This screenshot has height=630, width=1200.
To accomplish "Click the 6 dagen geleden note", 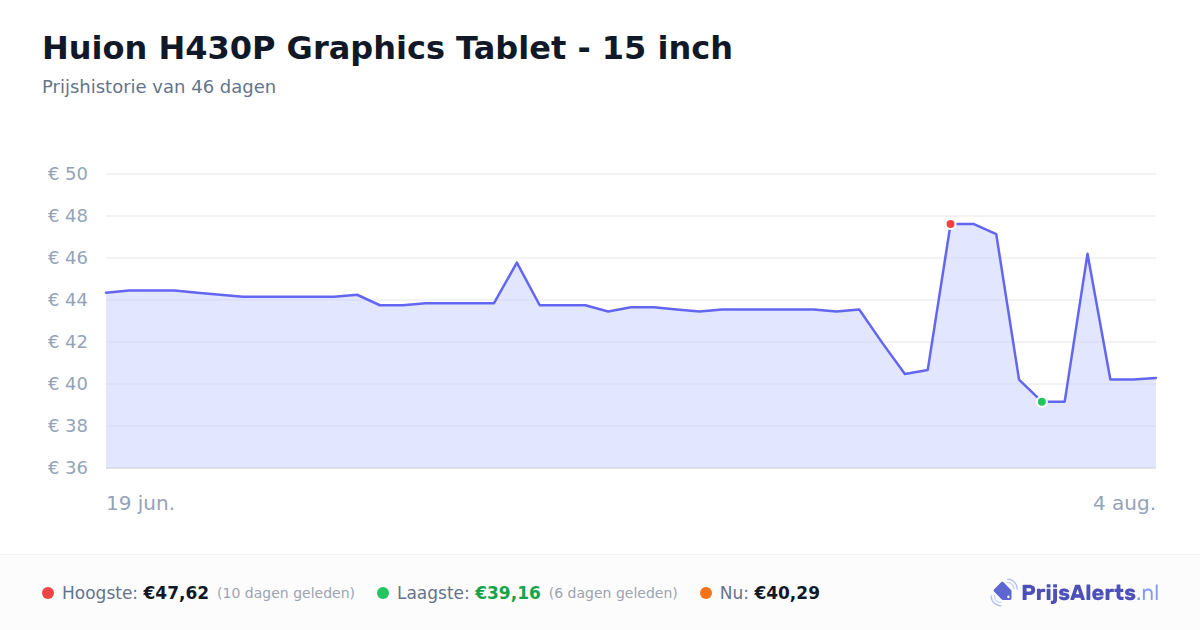I will 613,593.
